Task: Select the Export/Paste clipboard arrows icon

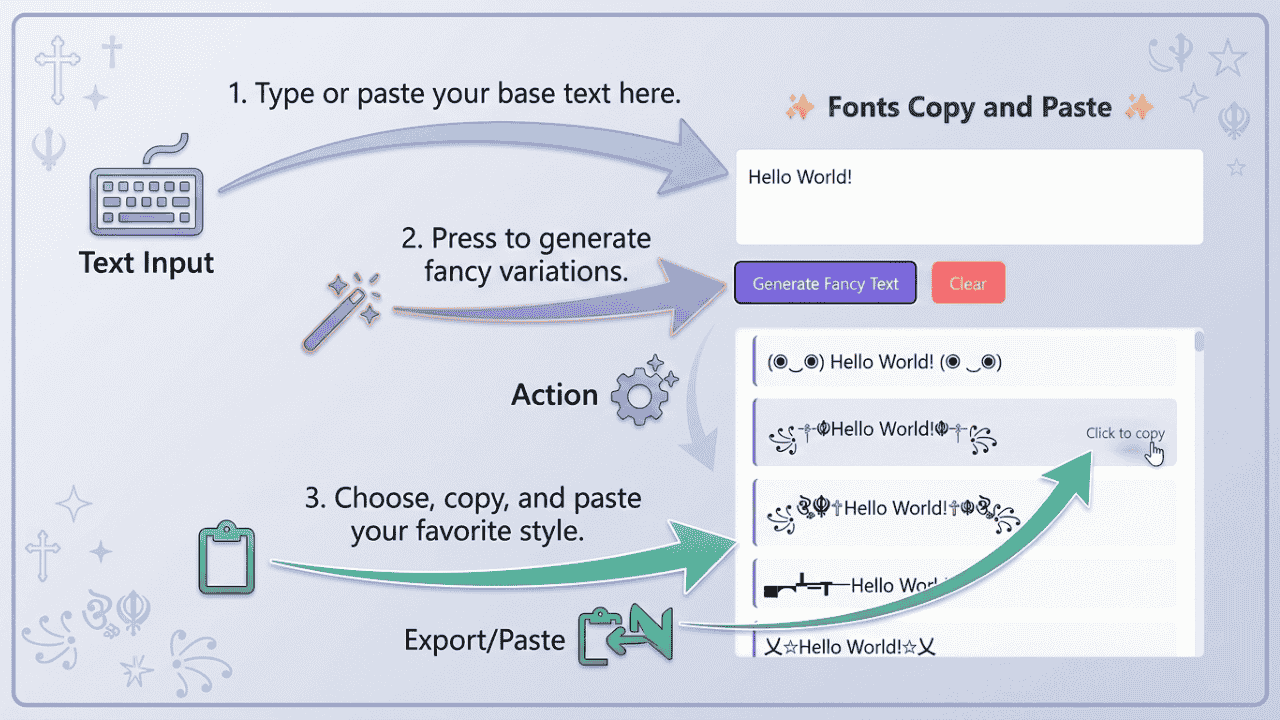Action: coord(629,634)
